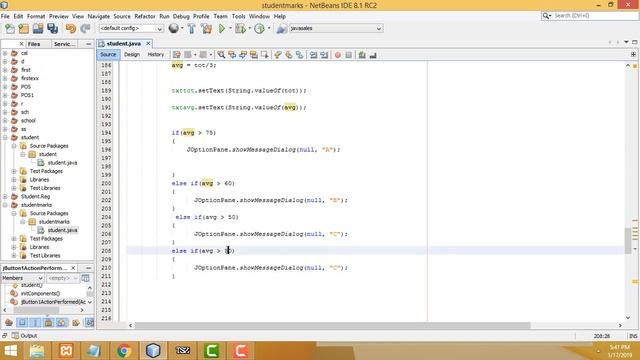Open the Refactor menu

coord(145,16)
